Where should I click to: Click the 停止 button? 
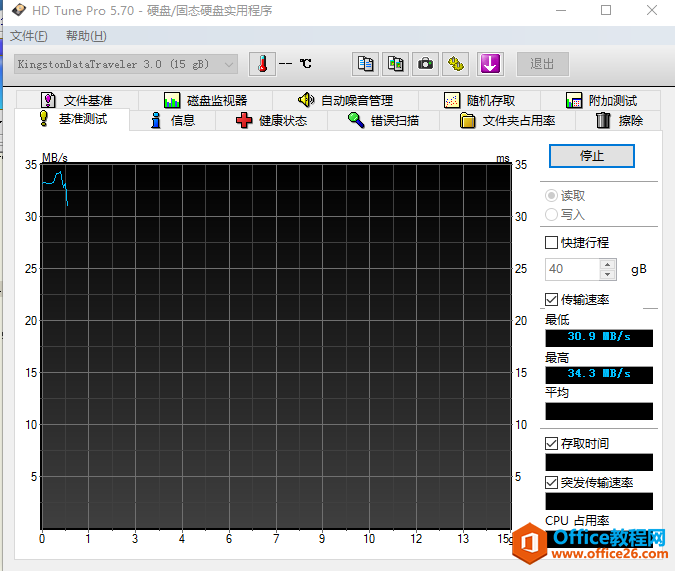(591, 156)
